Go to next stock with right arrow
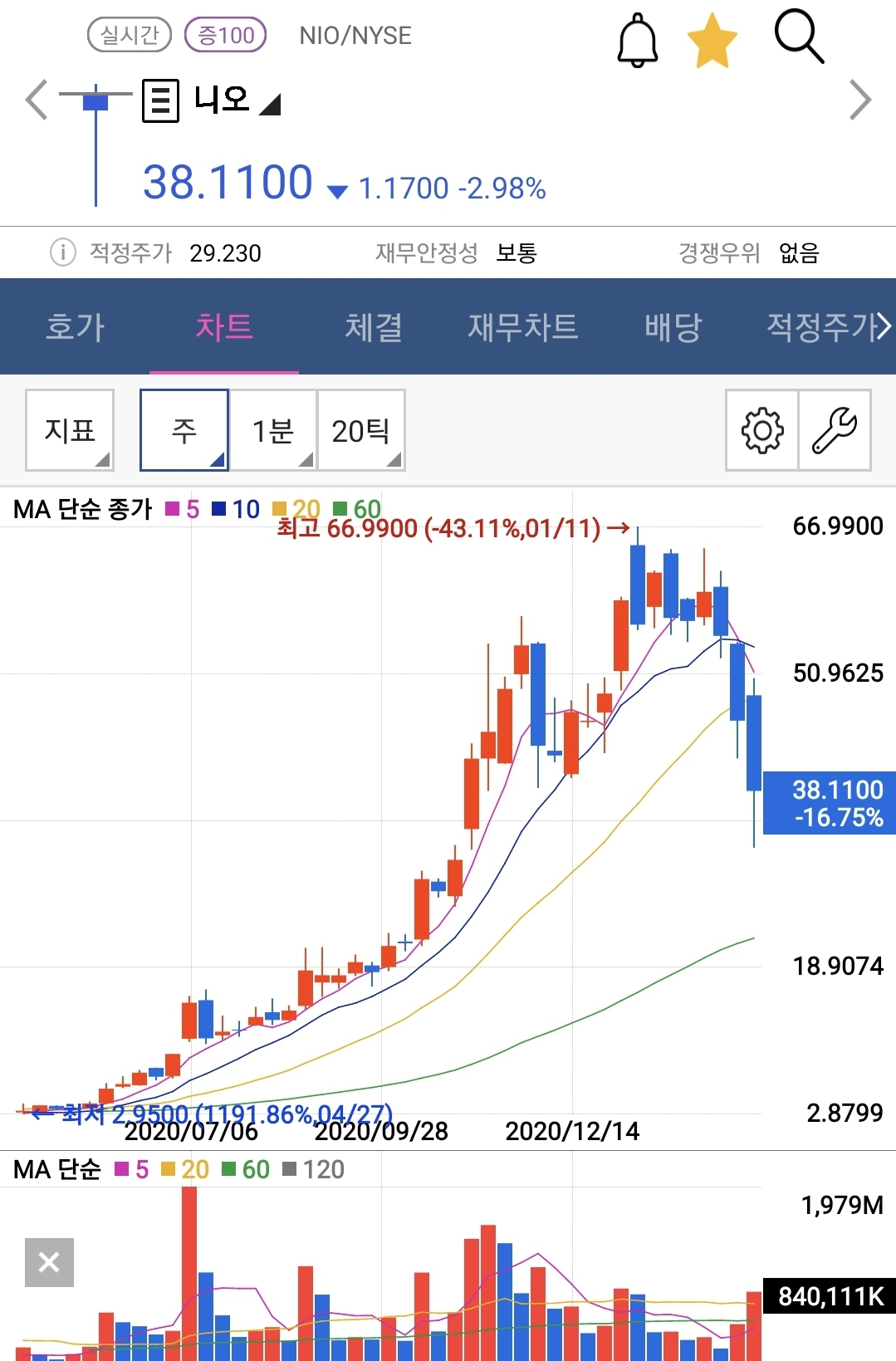This screenshot has height=1361, width=896. (x=861, y=100)
